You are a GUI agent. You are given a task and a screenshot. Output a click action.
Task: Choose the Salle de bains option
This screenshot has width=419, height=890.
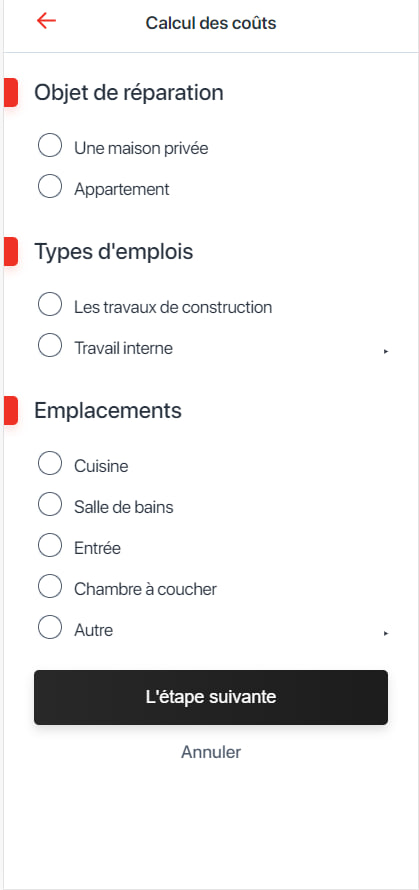point(50,504)
